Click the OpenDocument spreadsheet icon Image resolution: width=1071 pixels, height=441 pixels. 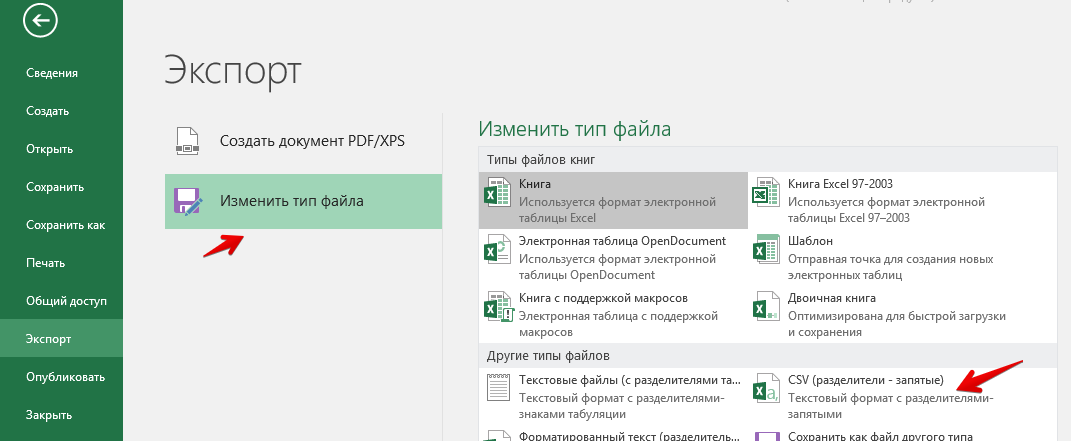497,250
